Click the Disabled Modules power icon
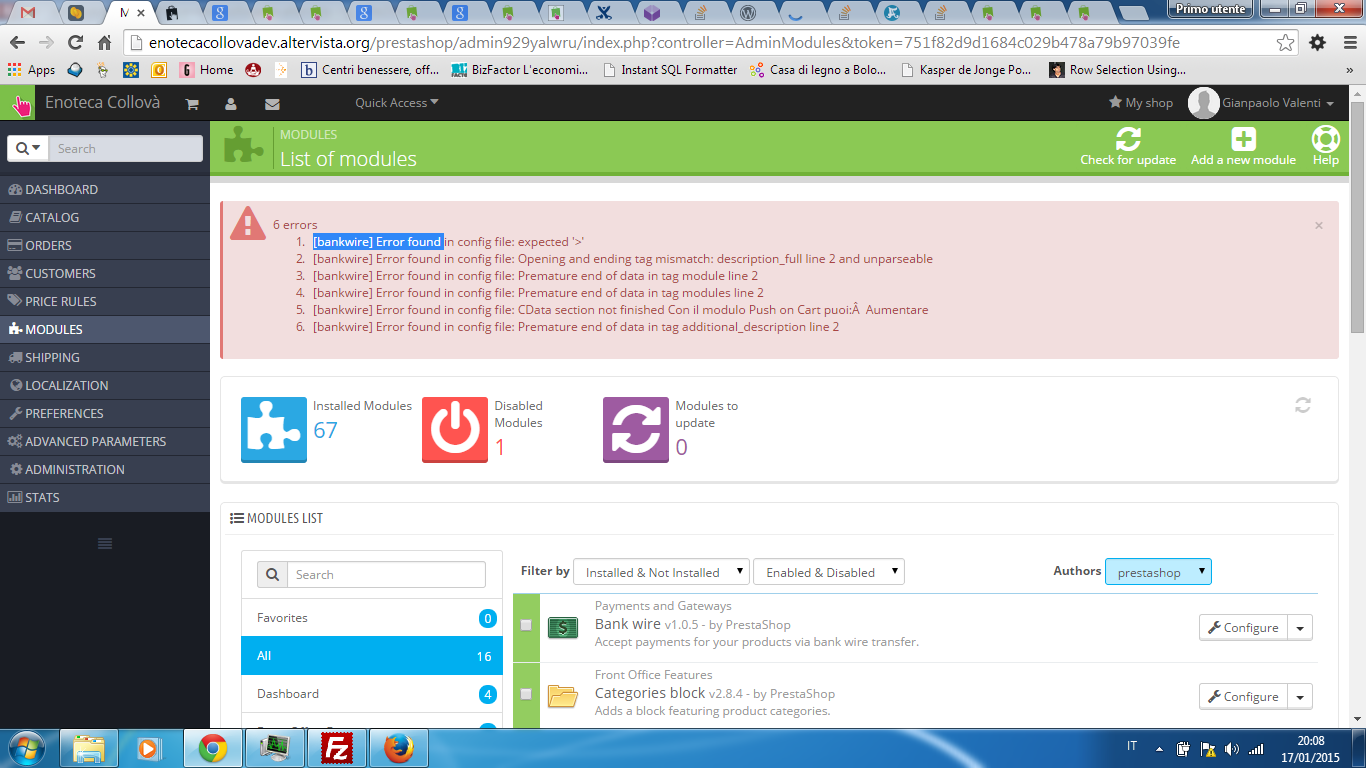The width and height of the screenshot is (1366, 768). (455, 430)
